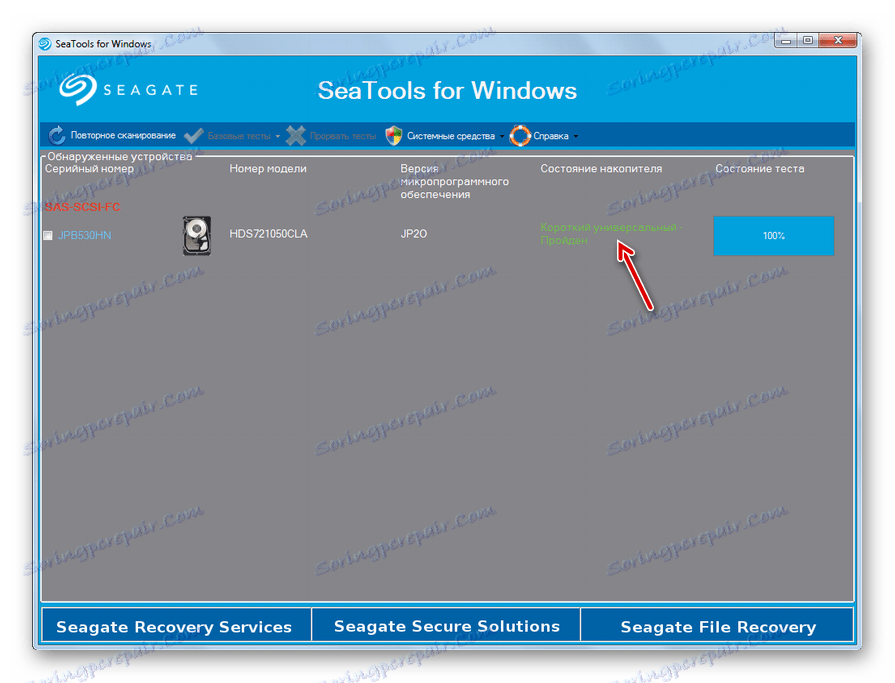Open the Базовые тесты menu

[239, 136]
